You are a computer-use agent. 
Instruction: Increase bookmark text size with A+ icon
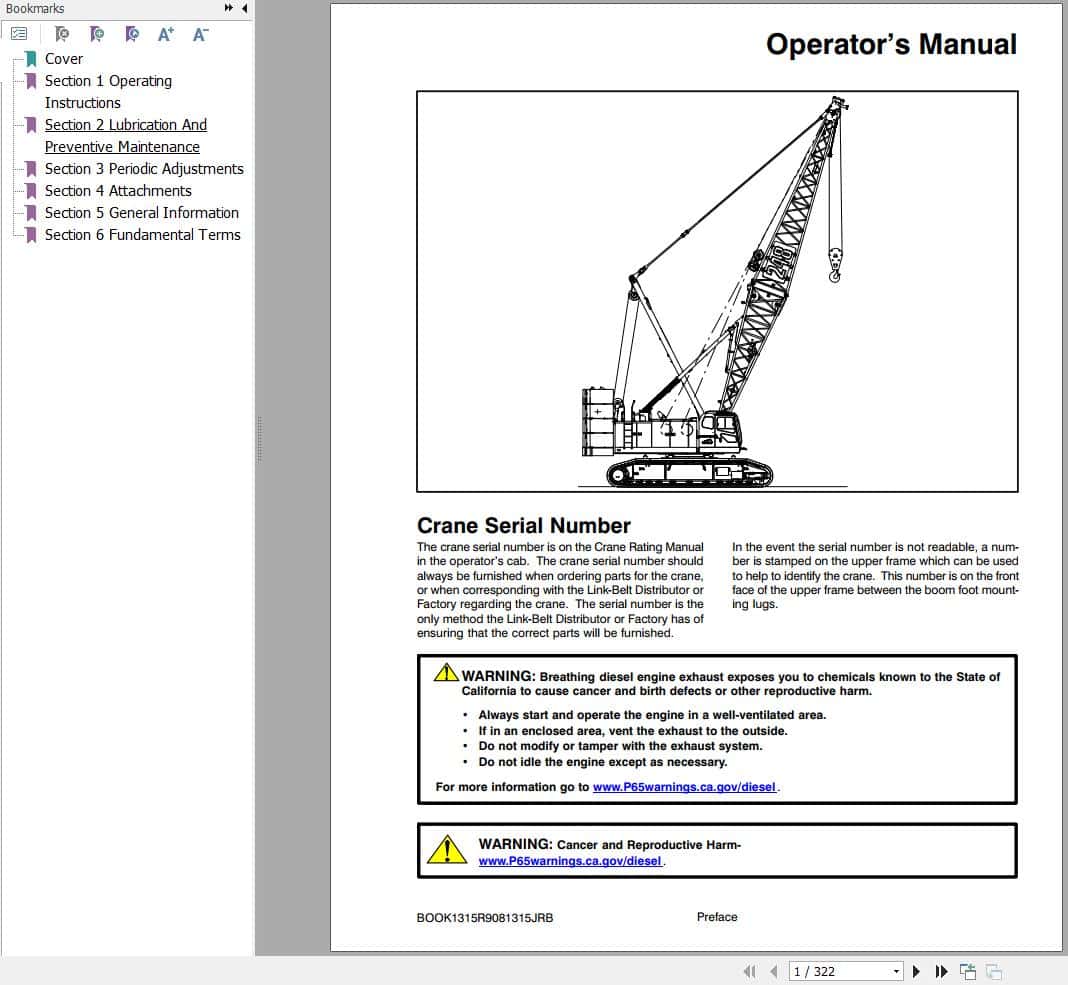pos(166,33)
